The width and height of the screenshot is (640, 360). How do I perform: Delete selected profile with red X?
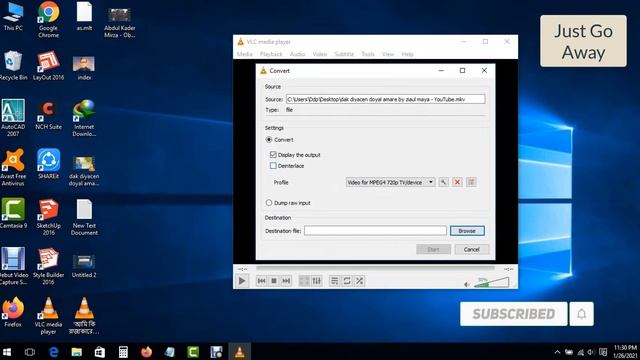click(x=457, y=182)
